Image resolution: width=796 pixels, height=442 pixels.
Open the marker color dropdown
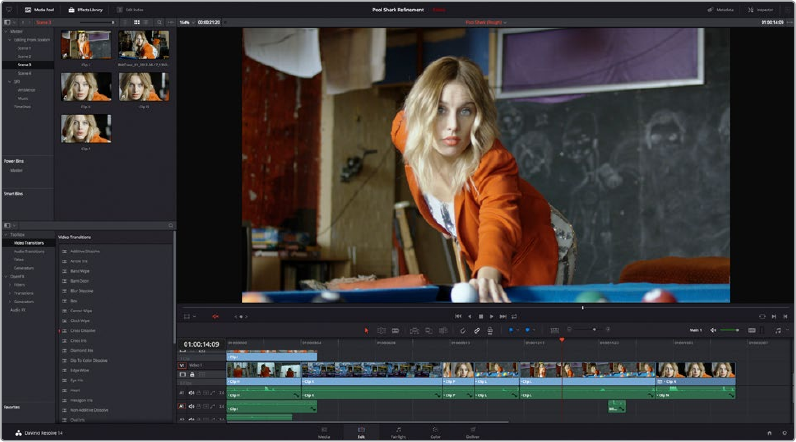(535, 330)
